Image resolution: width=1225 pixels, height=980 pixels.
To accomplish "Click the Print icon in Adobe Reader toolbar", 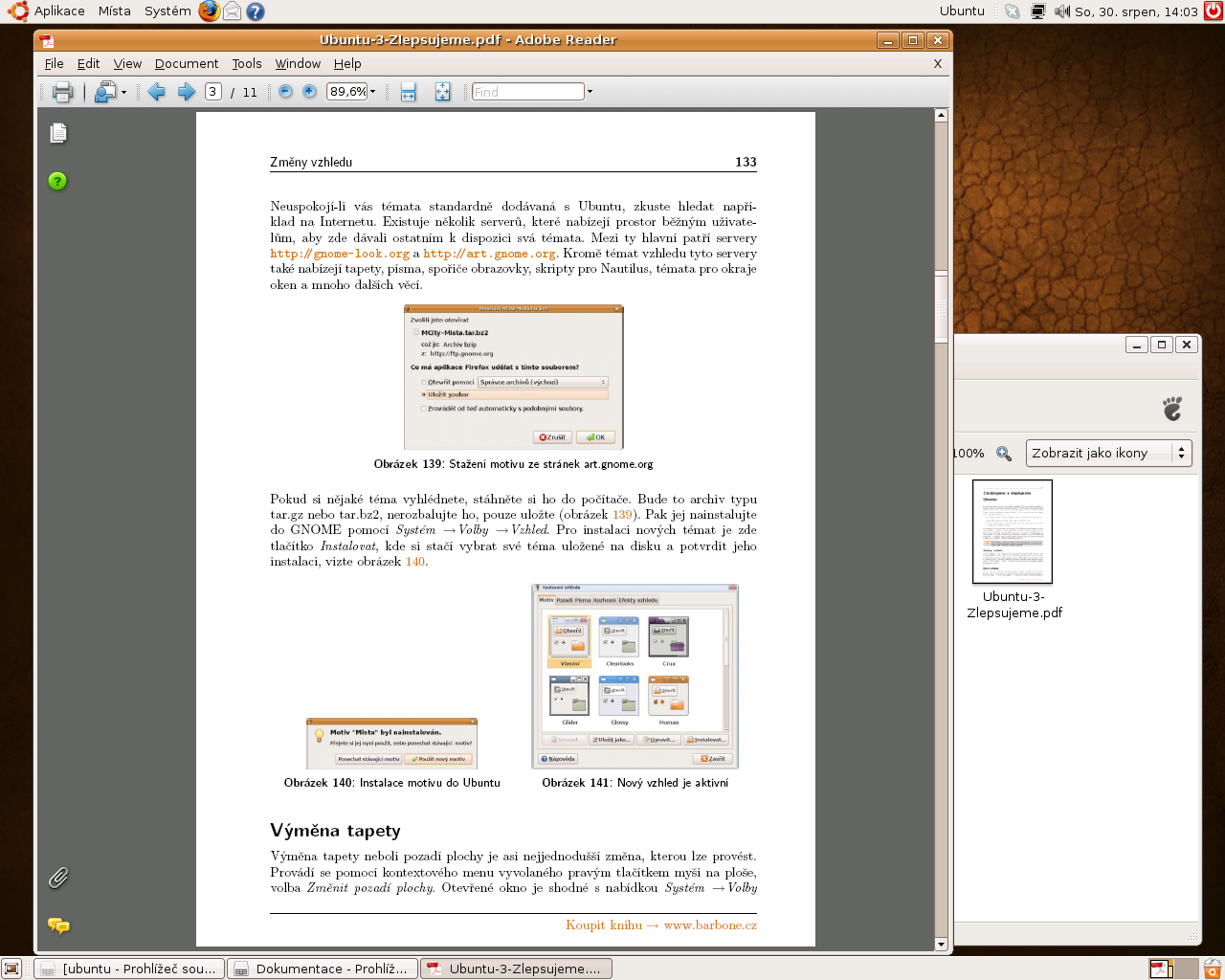I will (63, 92).
